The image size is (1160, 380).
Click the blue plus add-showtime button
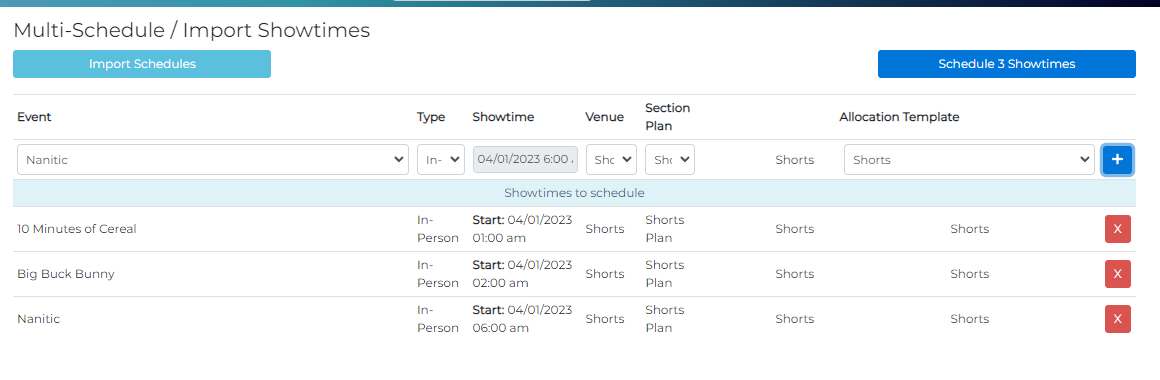(1117, 160)
